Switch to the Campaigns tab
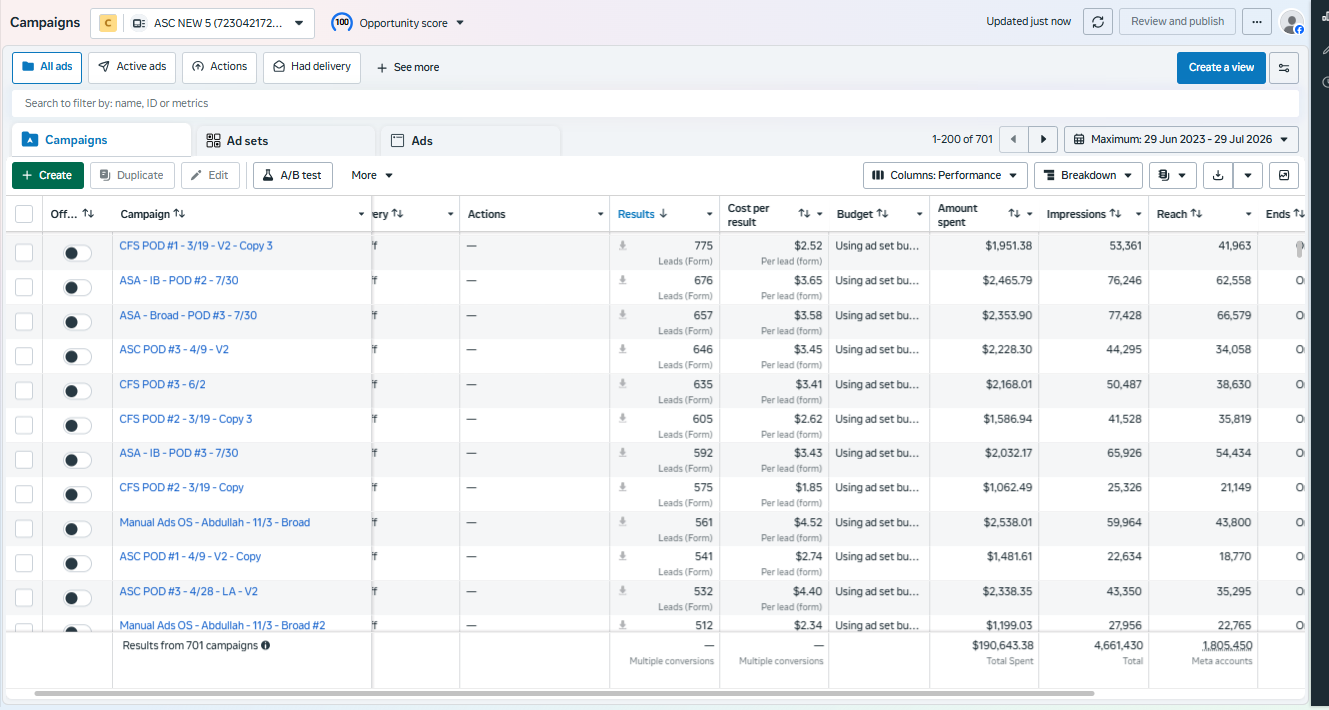The width and height of the screenshot is (1329, 710). pos(101,140)
